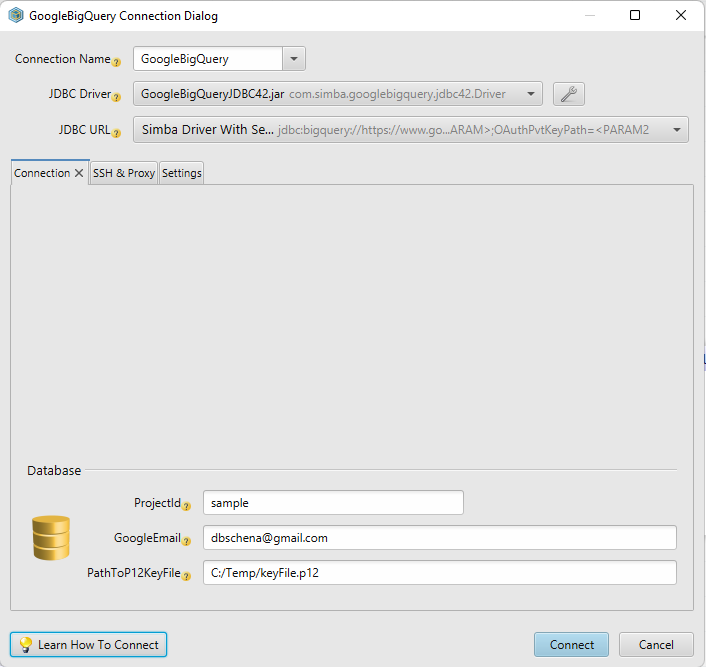Viewport: 706px width, 667px height.
Task: Click the Connect button
Action: (571, 645)
